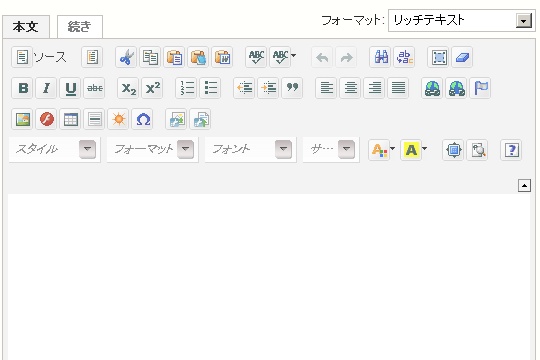Click Remove Format eraser icon
The image size is (540, 360).
click(463, 57)
